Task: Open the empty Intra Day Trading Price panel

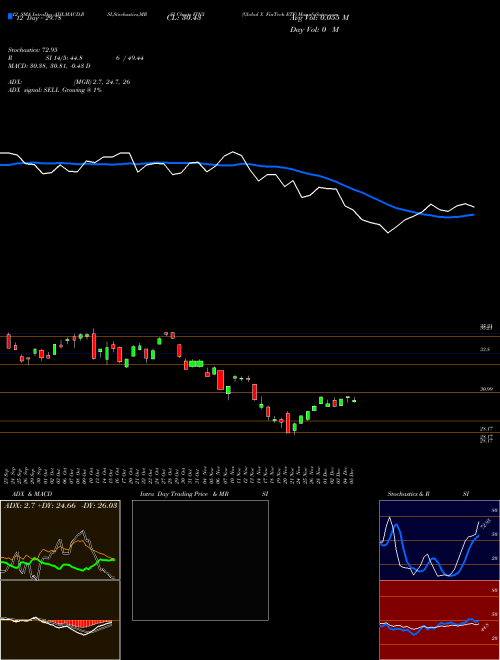Action: click(x=200, y=560)
